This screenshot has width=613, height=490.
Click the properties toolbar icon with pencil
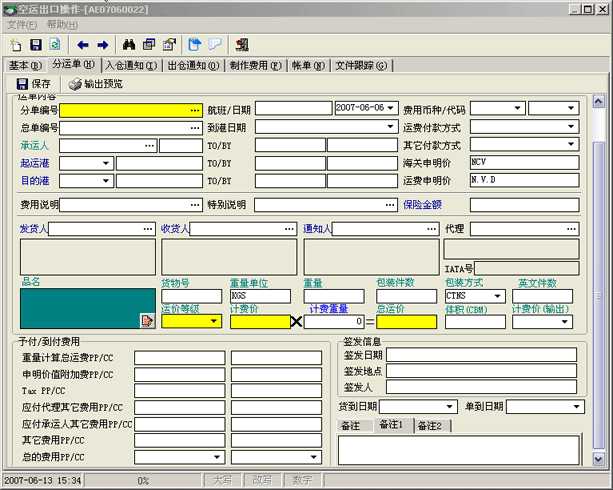click(169, 45)
